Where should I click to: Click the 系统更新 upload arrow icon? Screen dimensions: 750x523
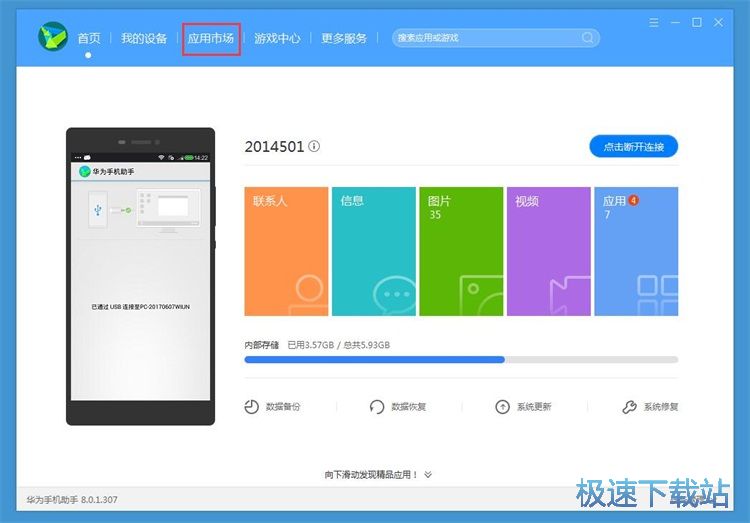point(502,407)
